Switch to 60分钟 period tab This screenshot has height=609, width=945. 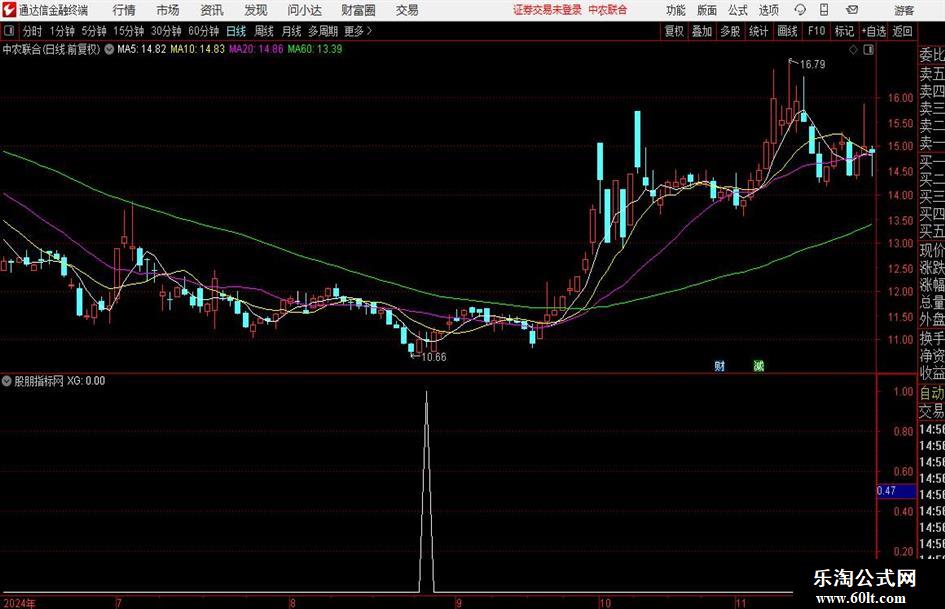pyautogui.click(x=204, y=31)
